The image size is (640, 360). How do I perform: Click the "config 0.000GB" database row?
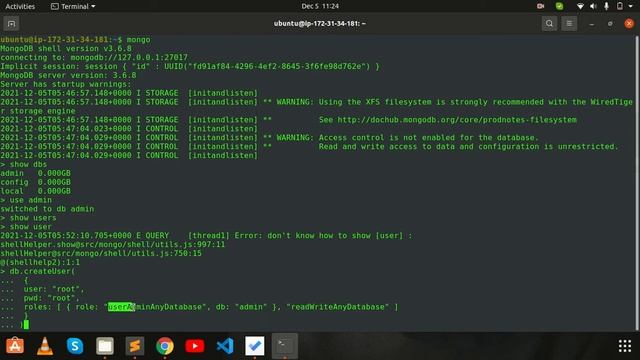click(x=36, y=182)
